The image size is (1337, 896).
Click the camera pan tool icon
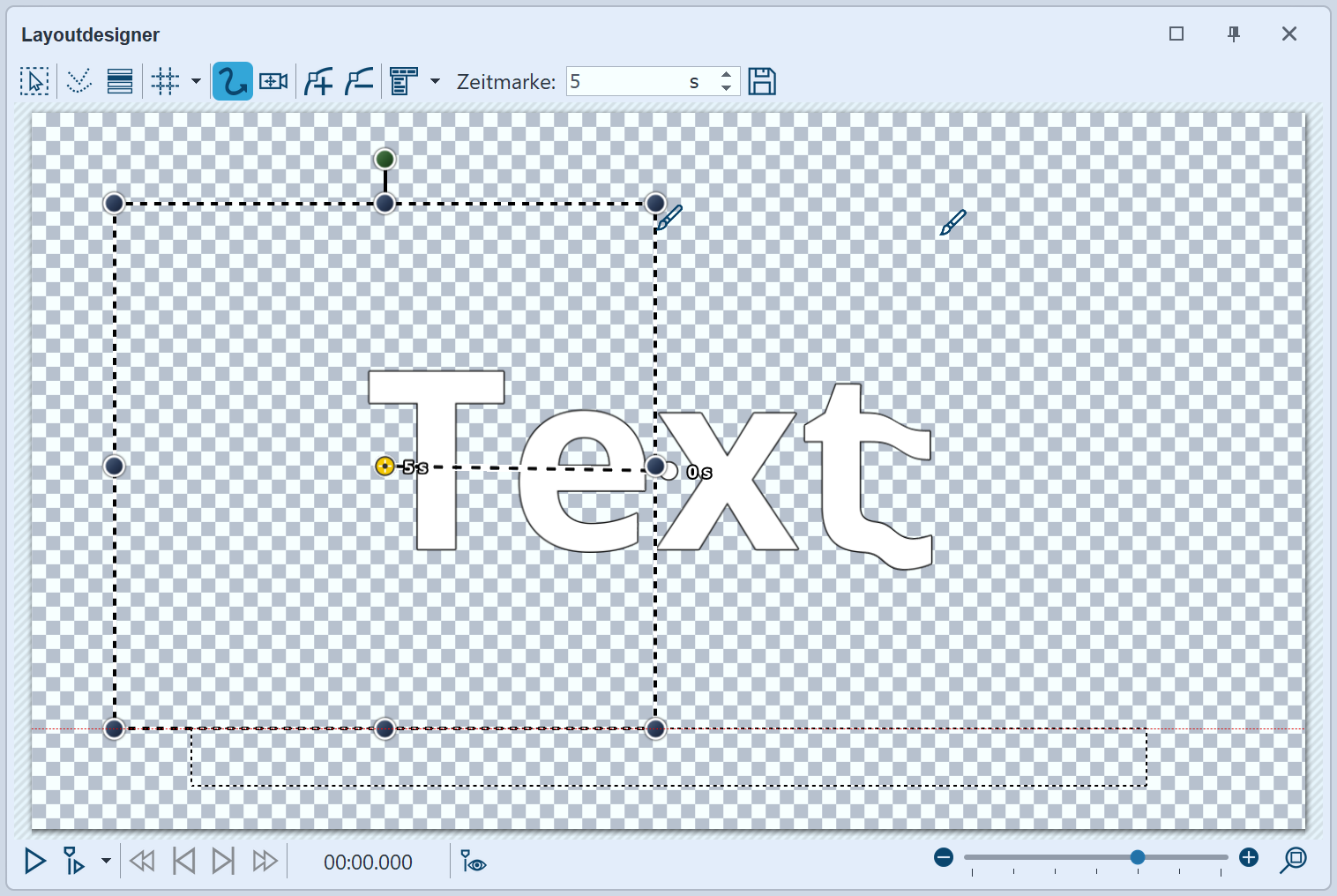pyautogui.click(x=273, y=82)
